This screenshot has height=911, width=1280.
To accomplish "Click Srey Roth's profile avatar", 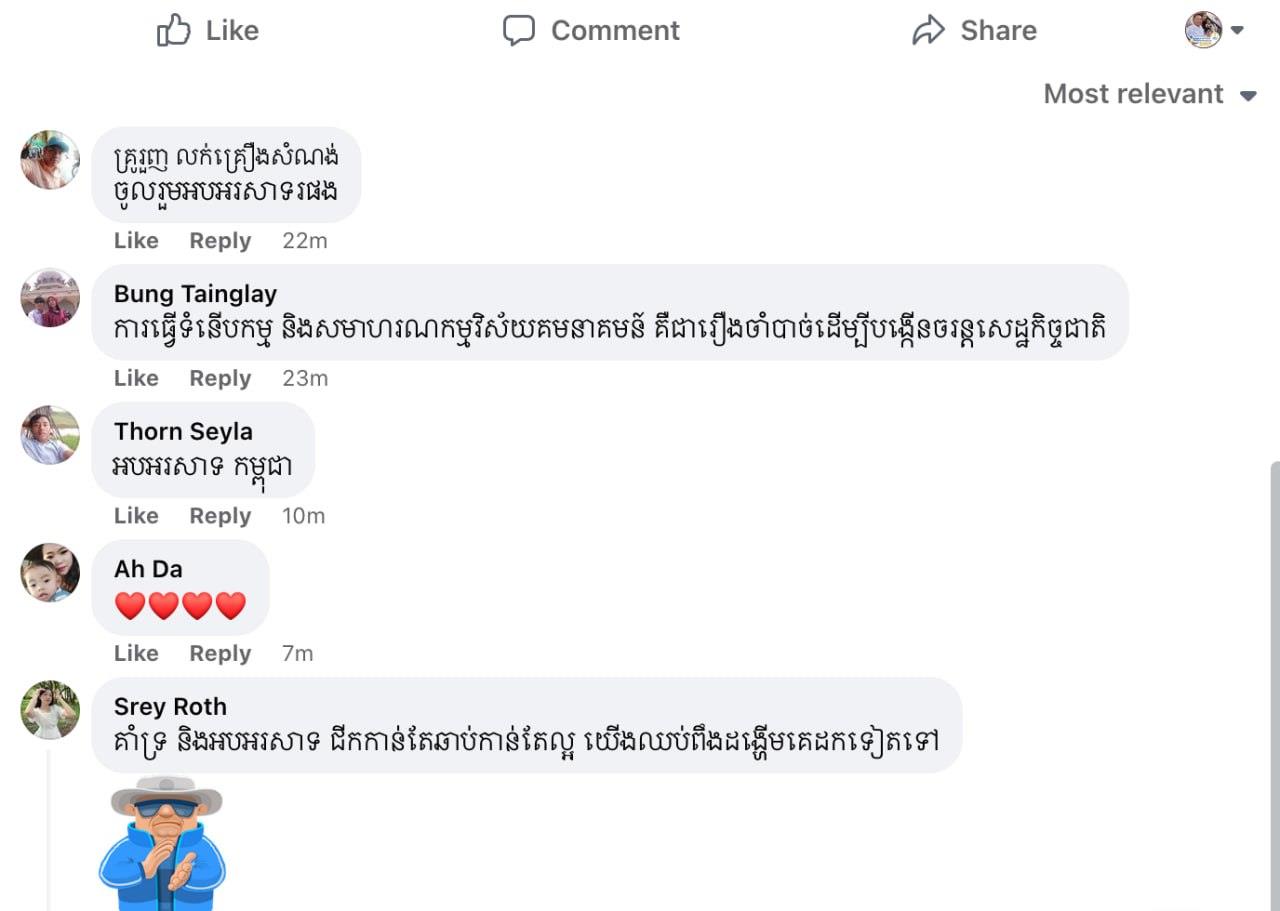I will pyautogui.click(x=50, y=710).
